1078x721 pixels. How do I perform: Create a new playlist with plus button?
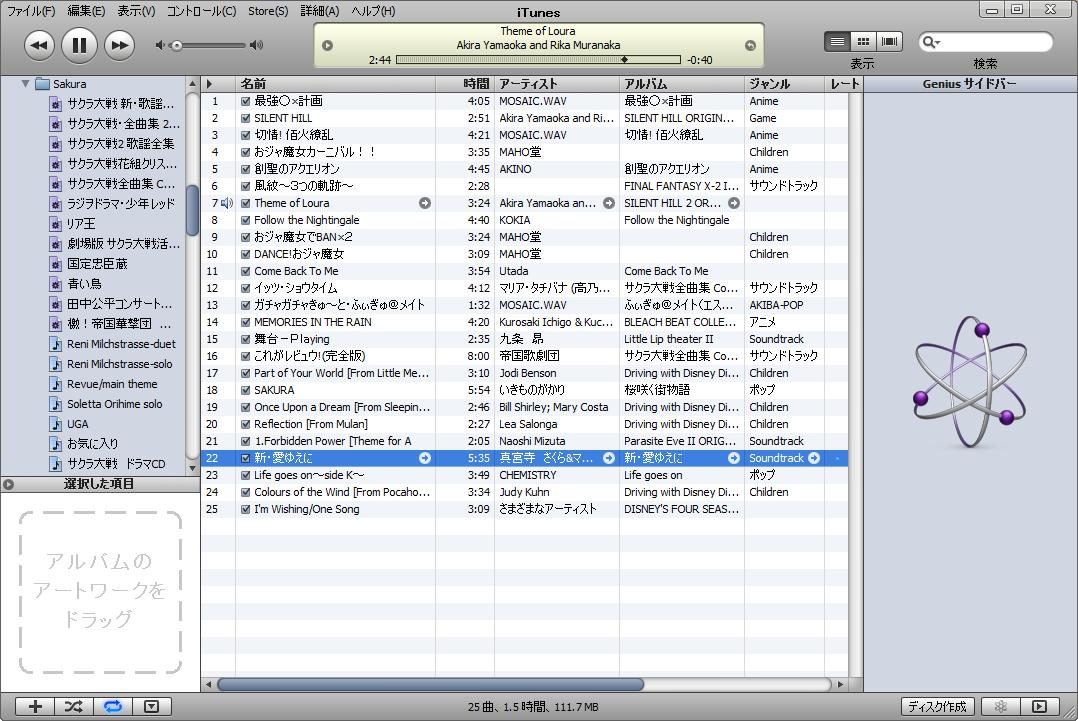[x=35, y=707]
